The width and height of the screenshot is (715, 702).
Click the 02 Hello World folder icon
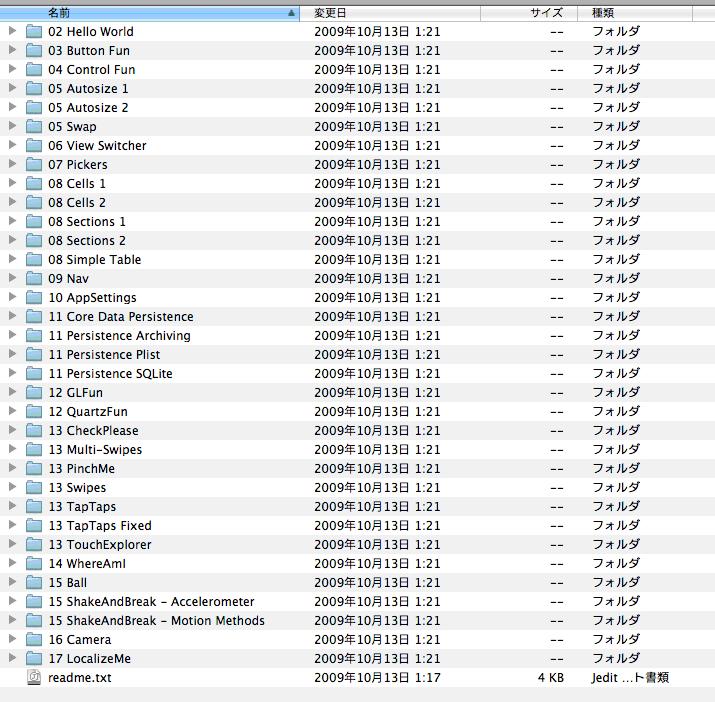(34, 31)
